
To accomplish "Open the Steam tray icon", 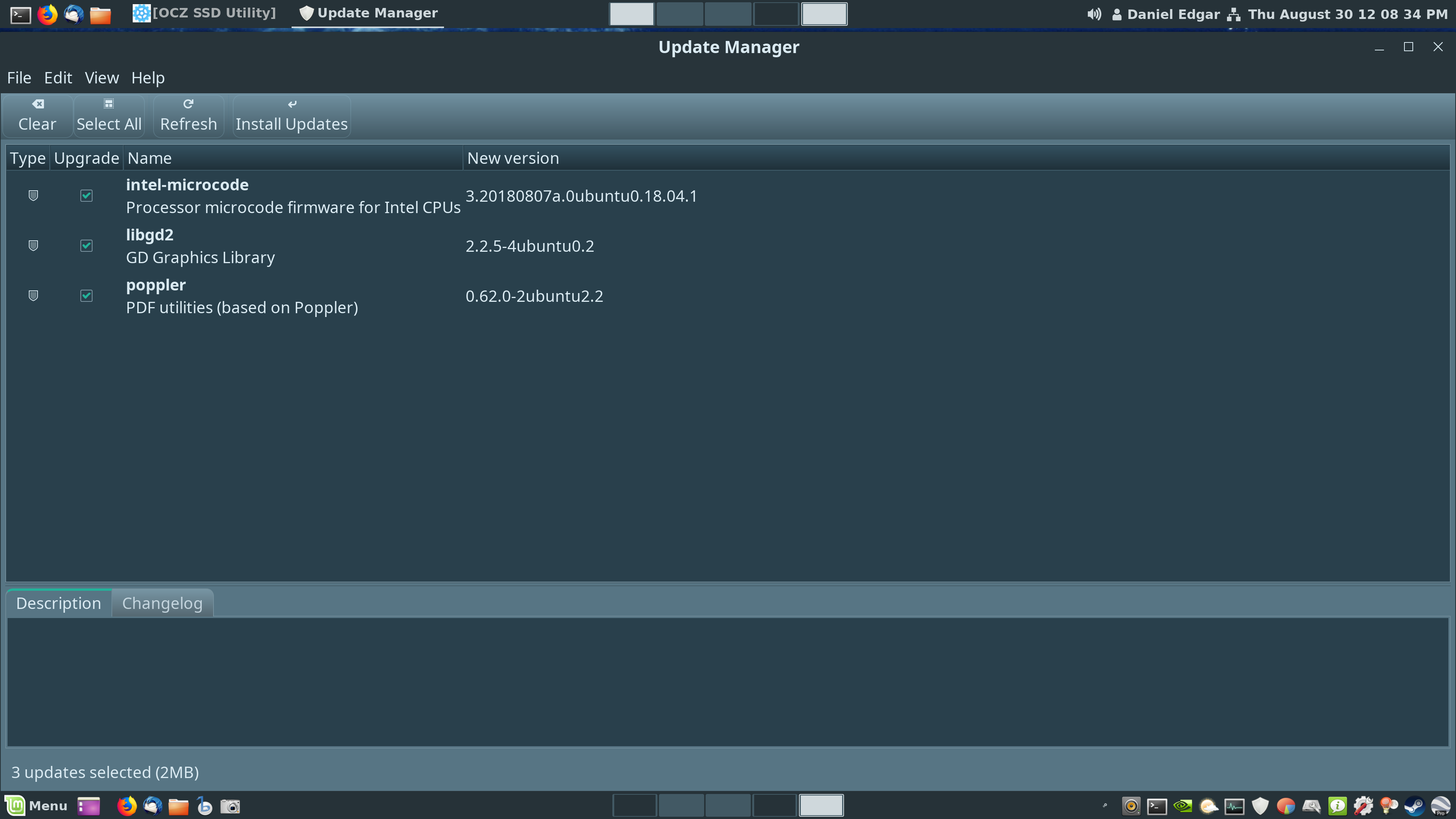I will (x=1415, y=806).
